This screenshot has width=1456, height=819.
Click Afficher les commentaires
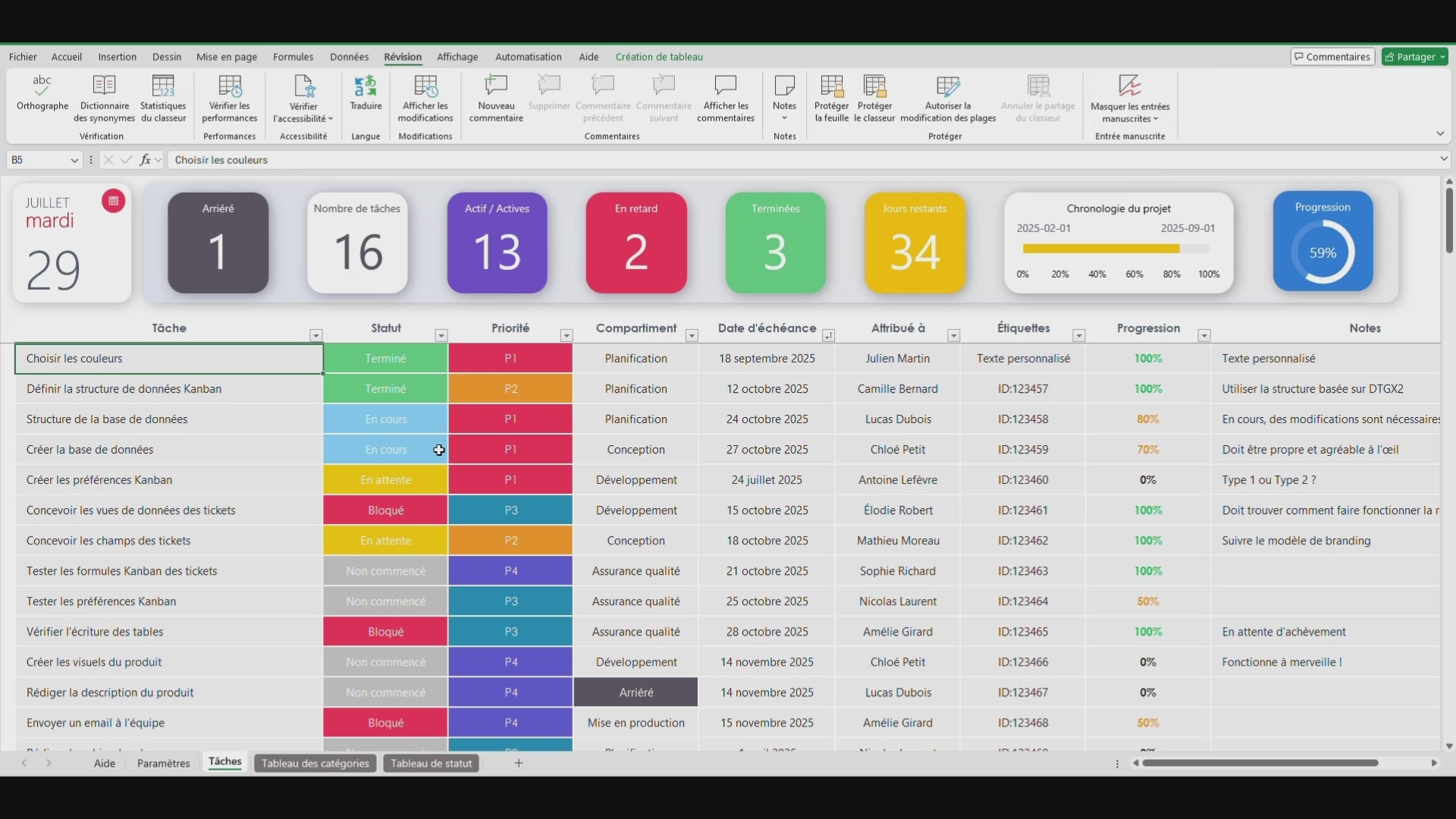click(726, 99)
